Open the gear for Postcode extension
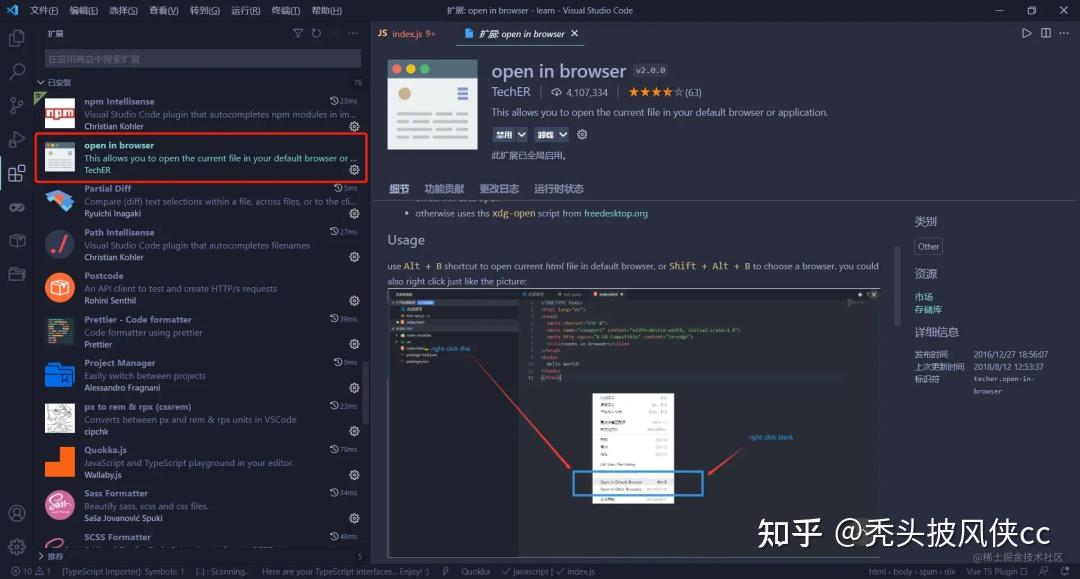This screenshot has height=579, width=1080. click(354, 301)
